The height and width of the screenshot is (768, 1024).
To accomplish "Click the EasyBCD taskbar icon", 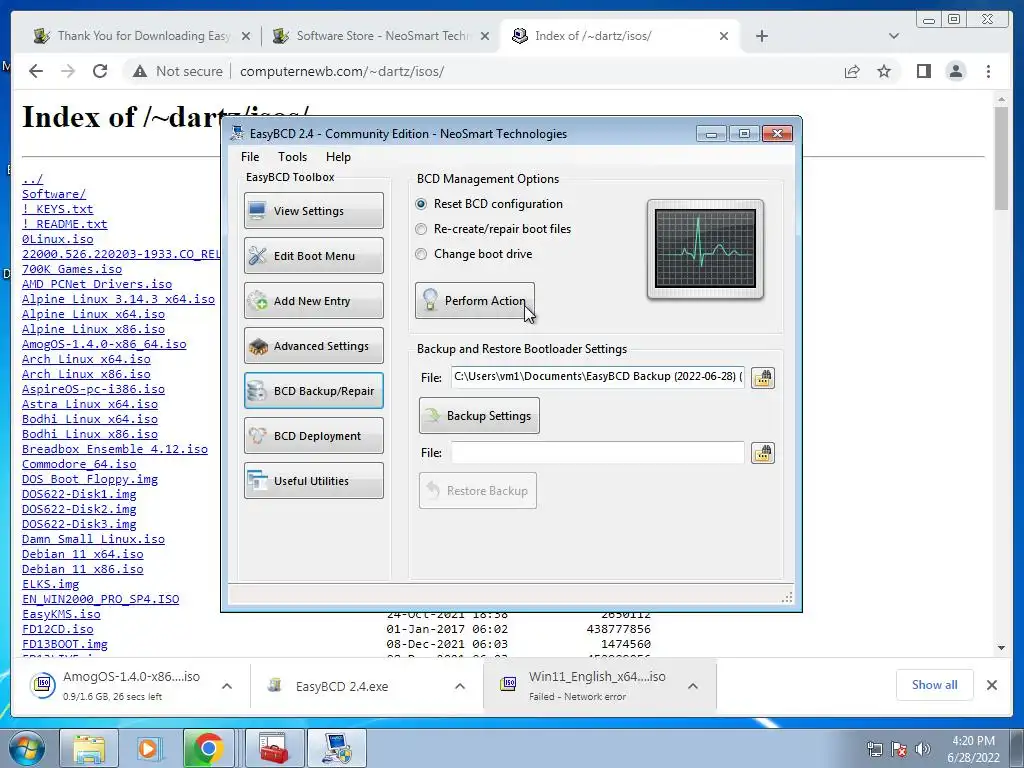I will [337, 748].
